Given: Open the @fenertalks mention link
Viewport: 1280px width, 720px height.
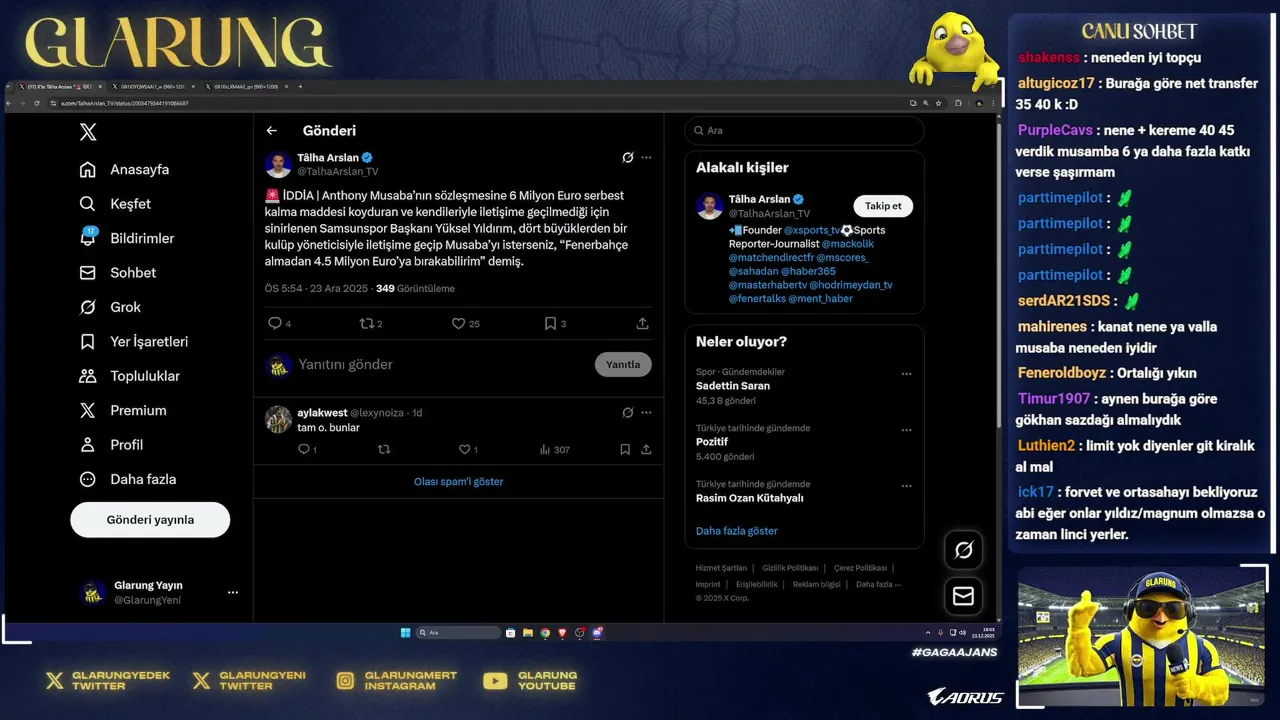Looking at the screenshot, I should point(756,299).
